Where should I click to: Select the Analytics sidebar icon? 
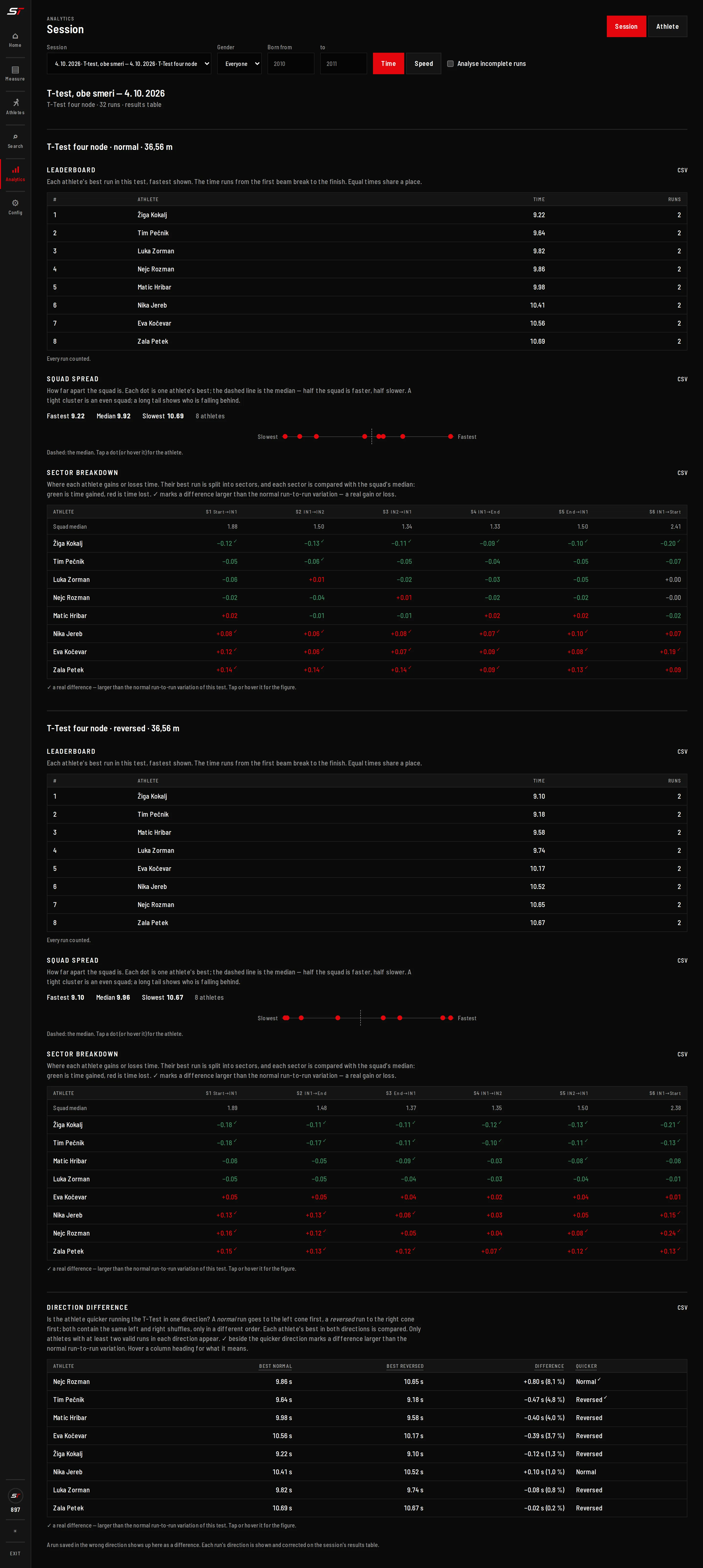tap(15, 174)
